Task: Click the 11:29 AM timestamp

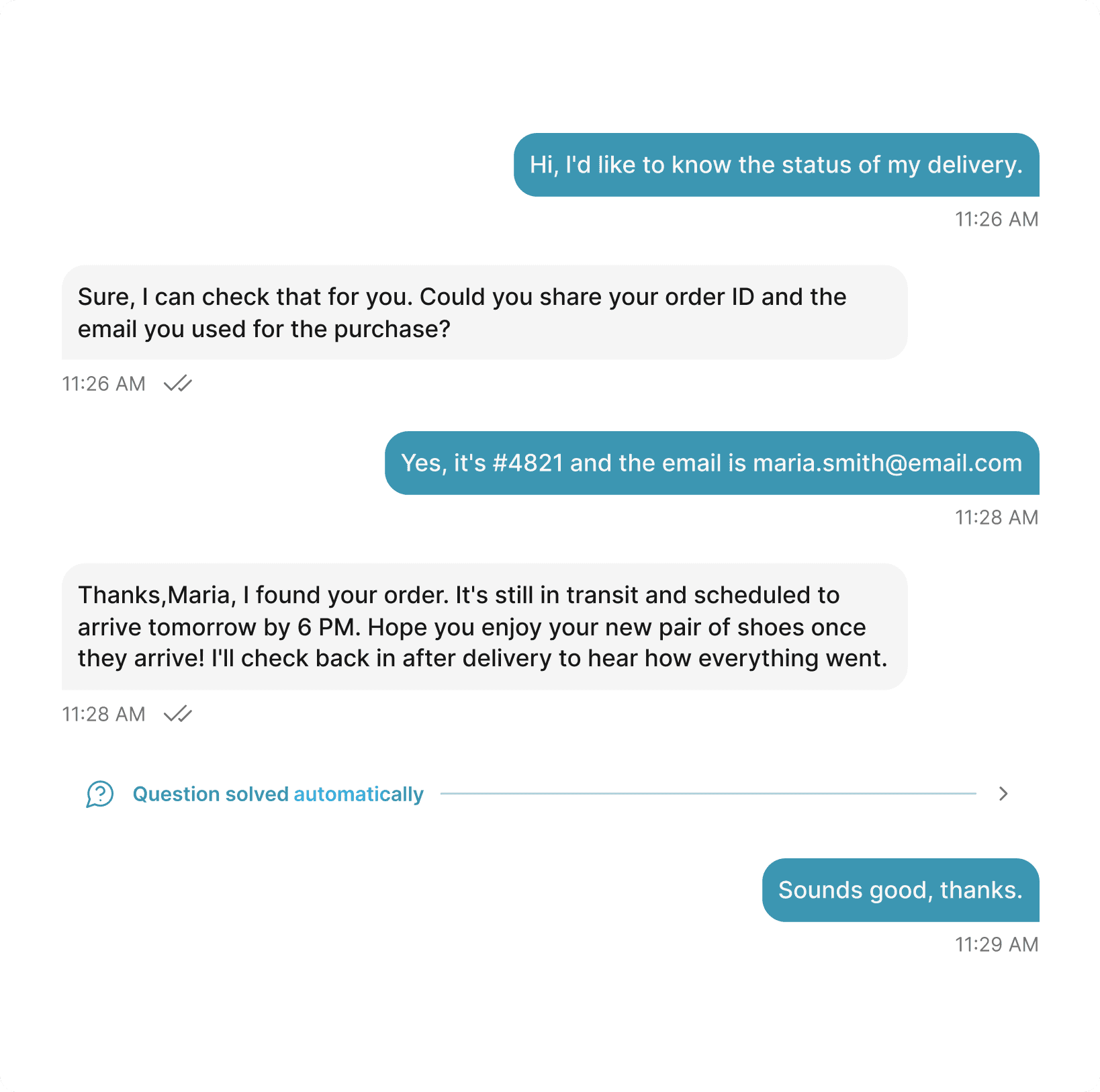Action: pos(997,944)
